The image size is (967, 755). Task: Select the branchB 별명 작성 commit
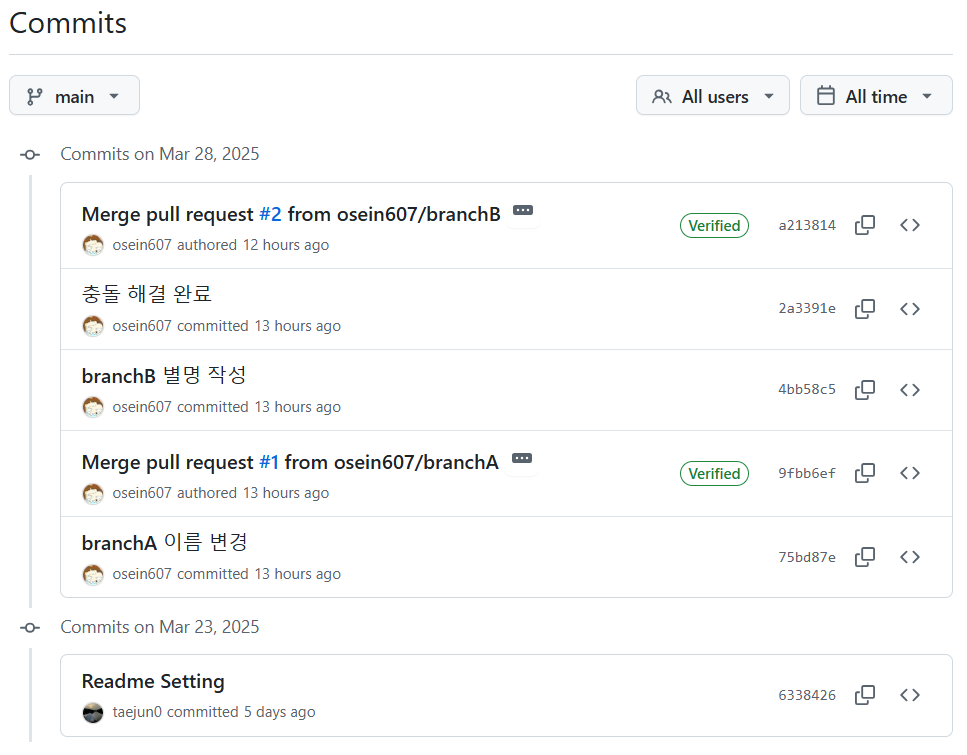pos(167,376)
